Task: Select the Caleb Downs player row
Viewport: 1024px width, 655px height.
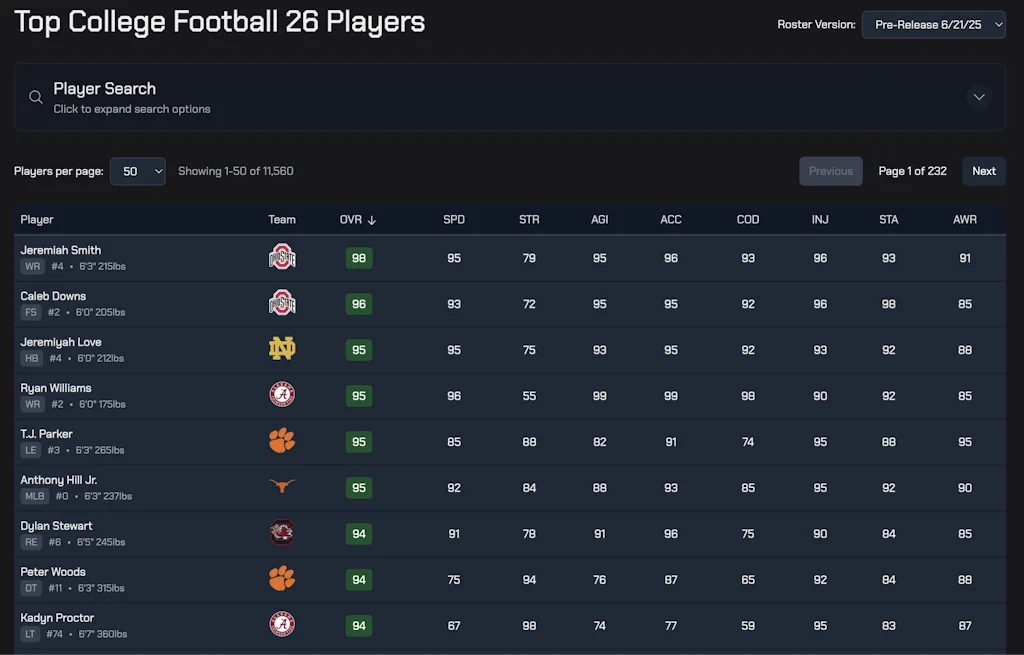Action: [x=150, y=303]
